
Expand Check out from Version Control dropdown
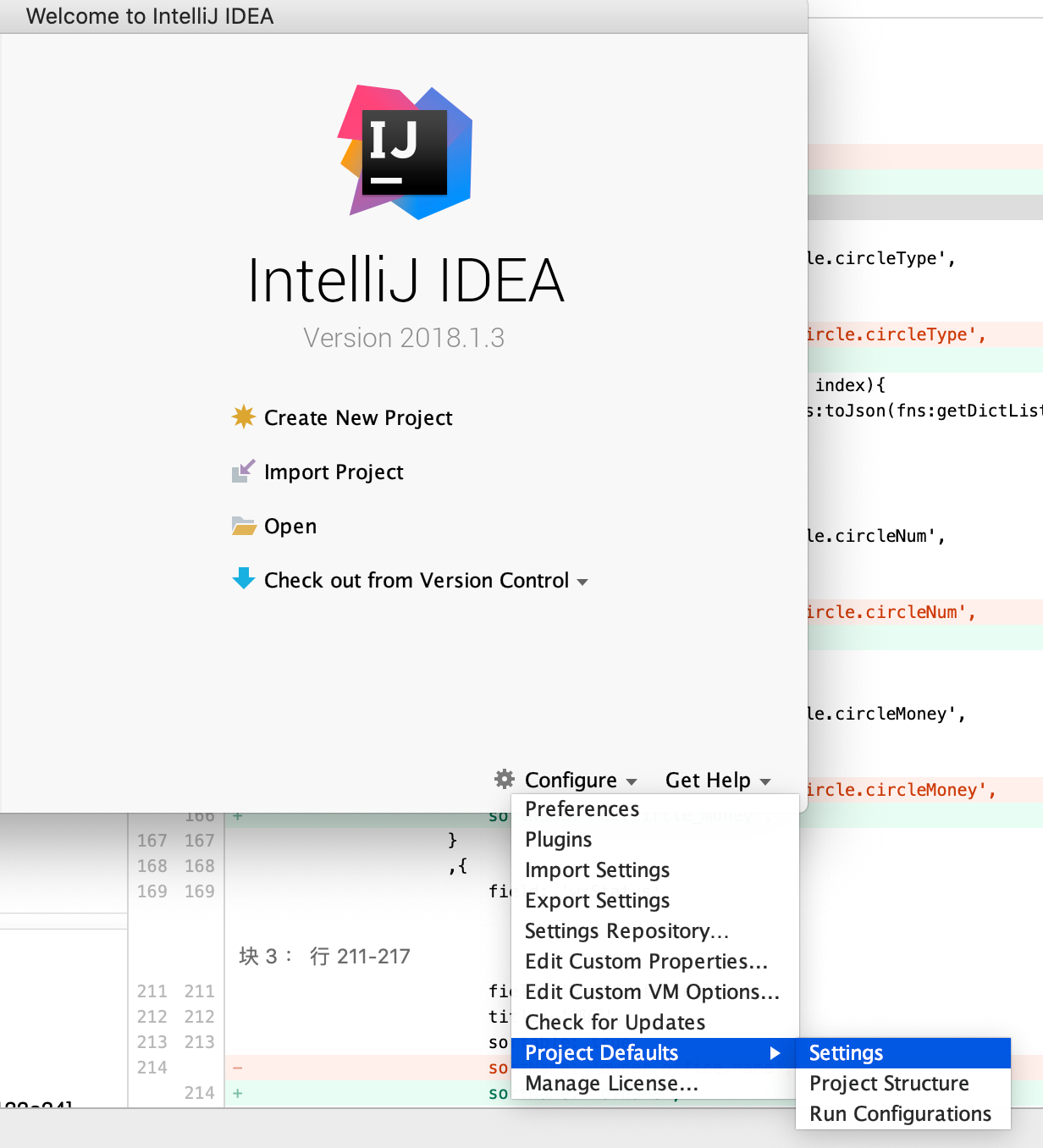426,580
